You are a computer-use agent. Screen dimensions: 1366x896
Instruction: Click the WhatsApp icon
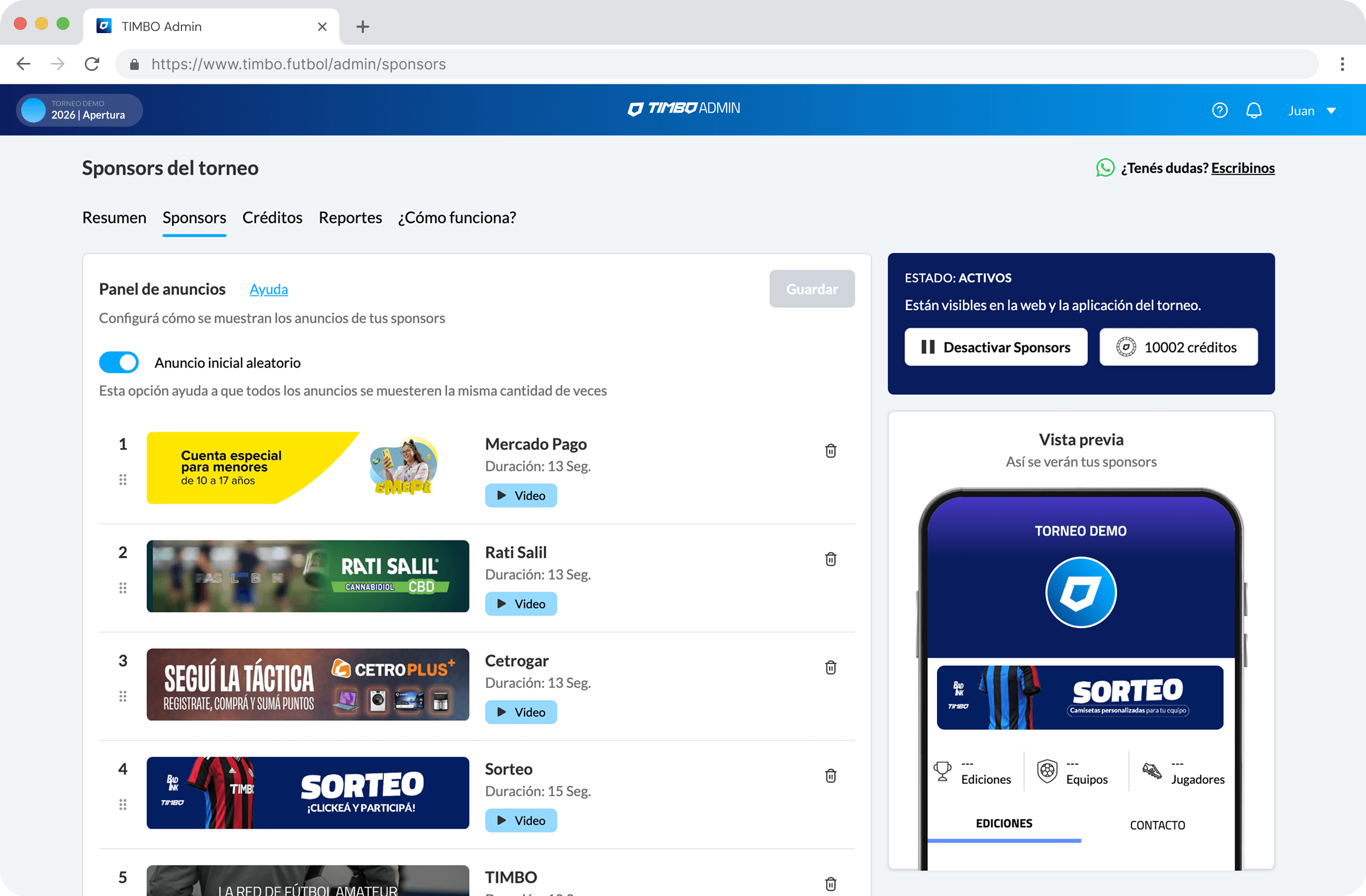point(1105,168)
